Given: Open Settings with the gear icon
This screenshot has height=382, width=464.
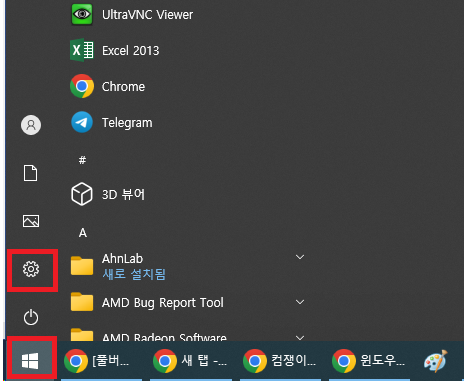Looking at the screenshot, I should coord(31,269).
